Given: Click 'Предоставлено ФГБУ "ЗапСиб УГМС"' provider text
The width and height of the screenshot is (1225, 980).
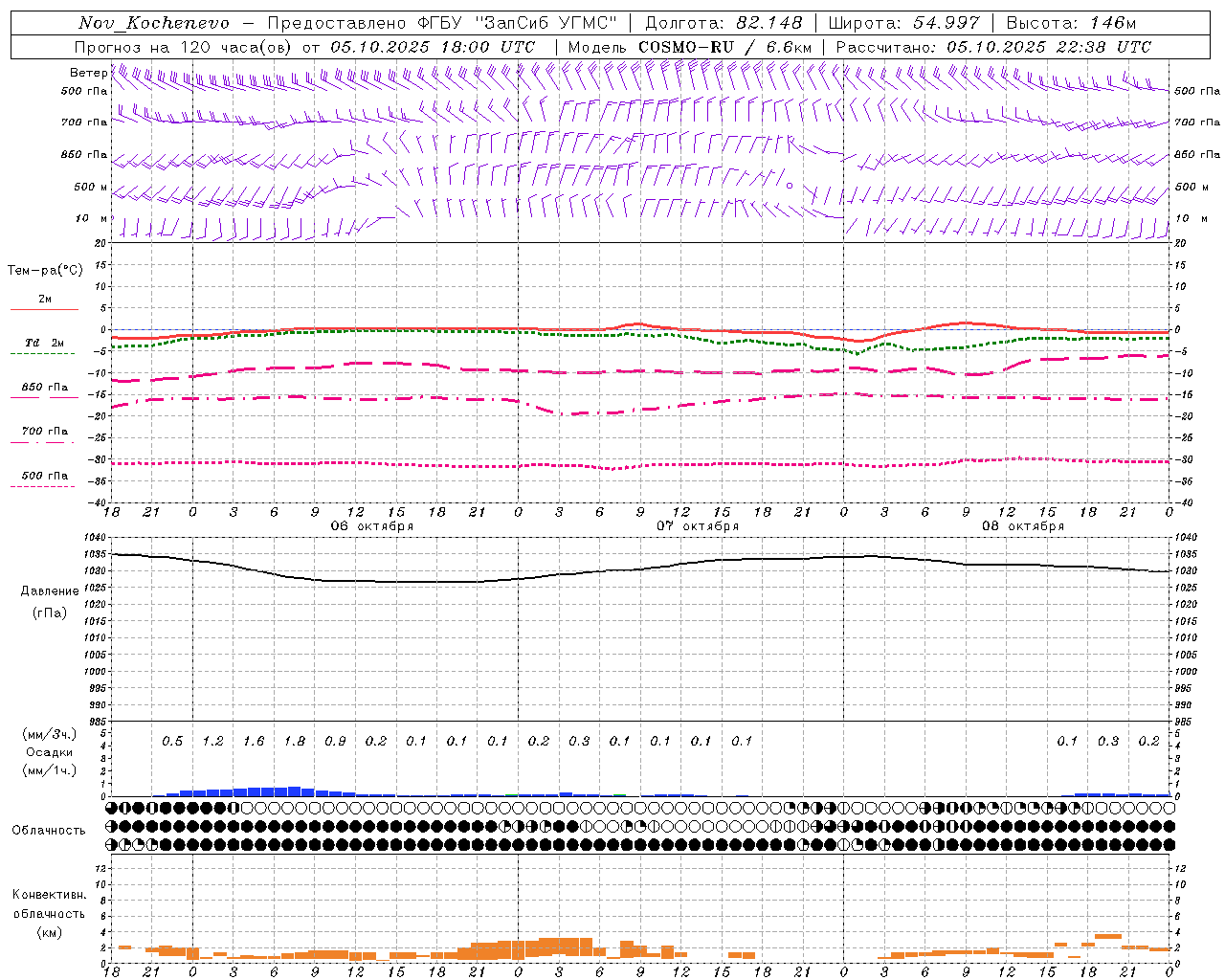Looking at the screenshot, I should click(x=442, y=23).
